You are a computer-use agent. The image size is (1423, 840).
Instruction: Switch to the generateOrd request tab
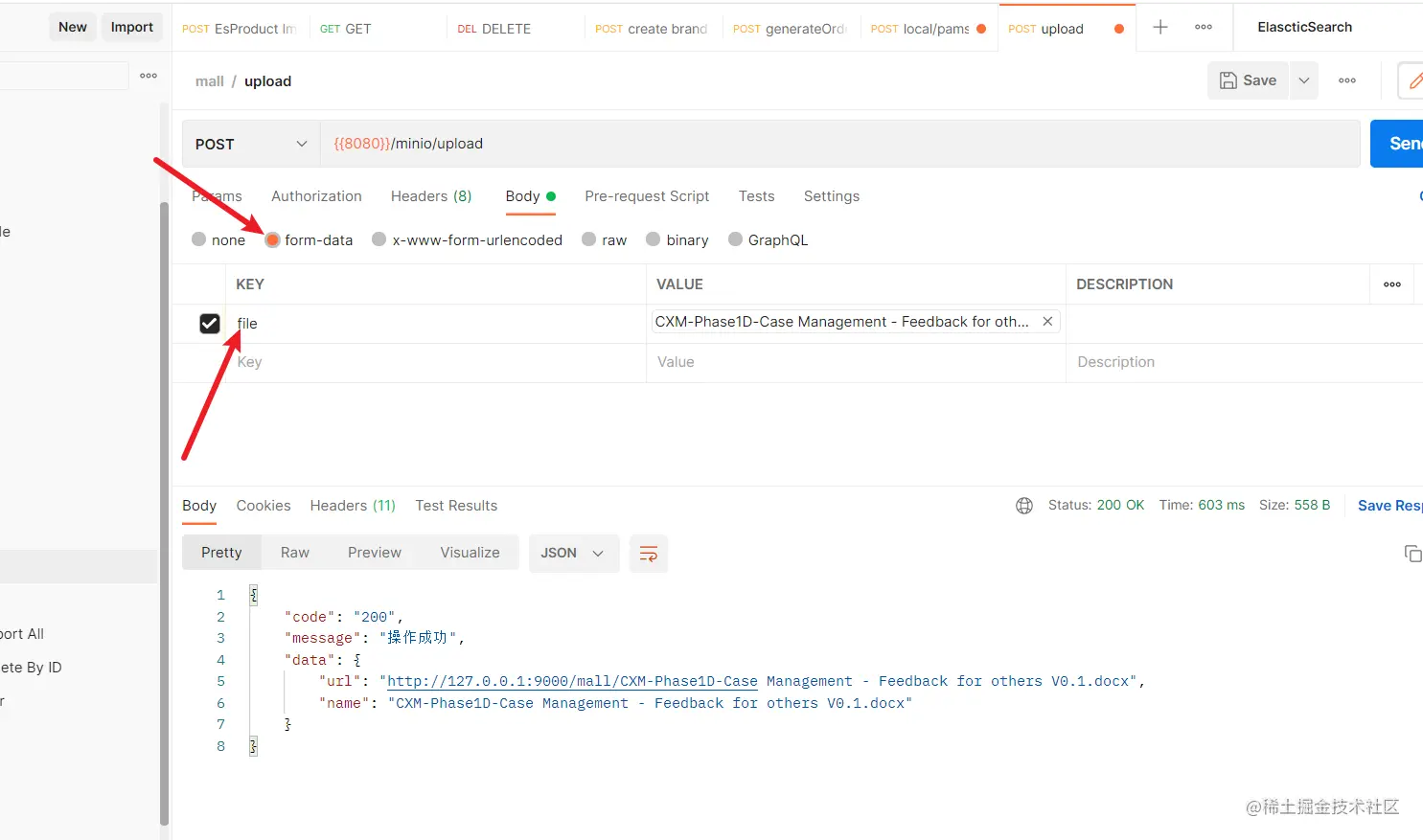[x=792, y=29]
